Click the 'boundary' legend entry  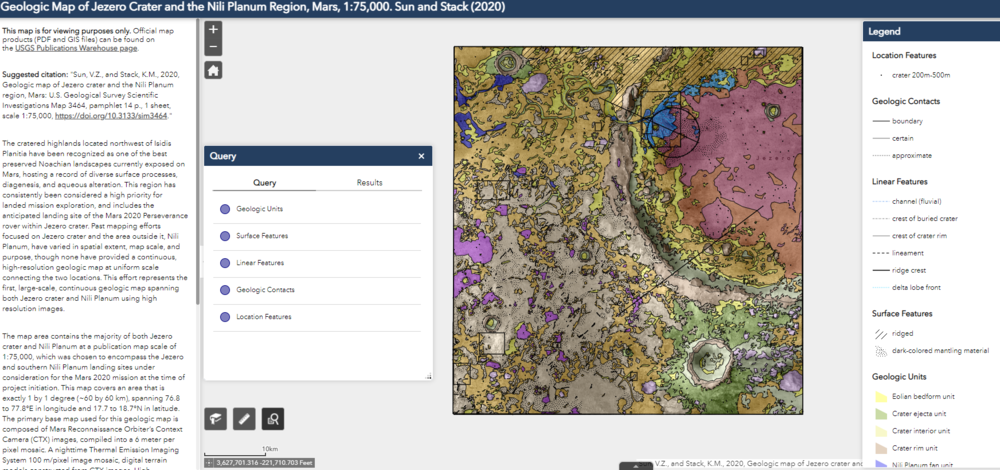(907, 121)
